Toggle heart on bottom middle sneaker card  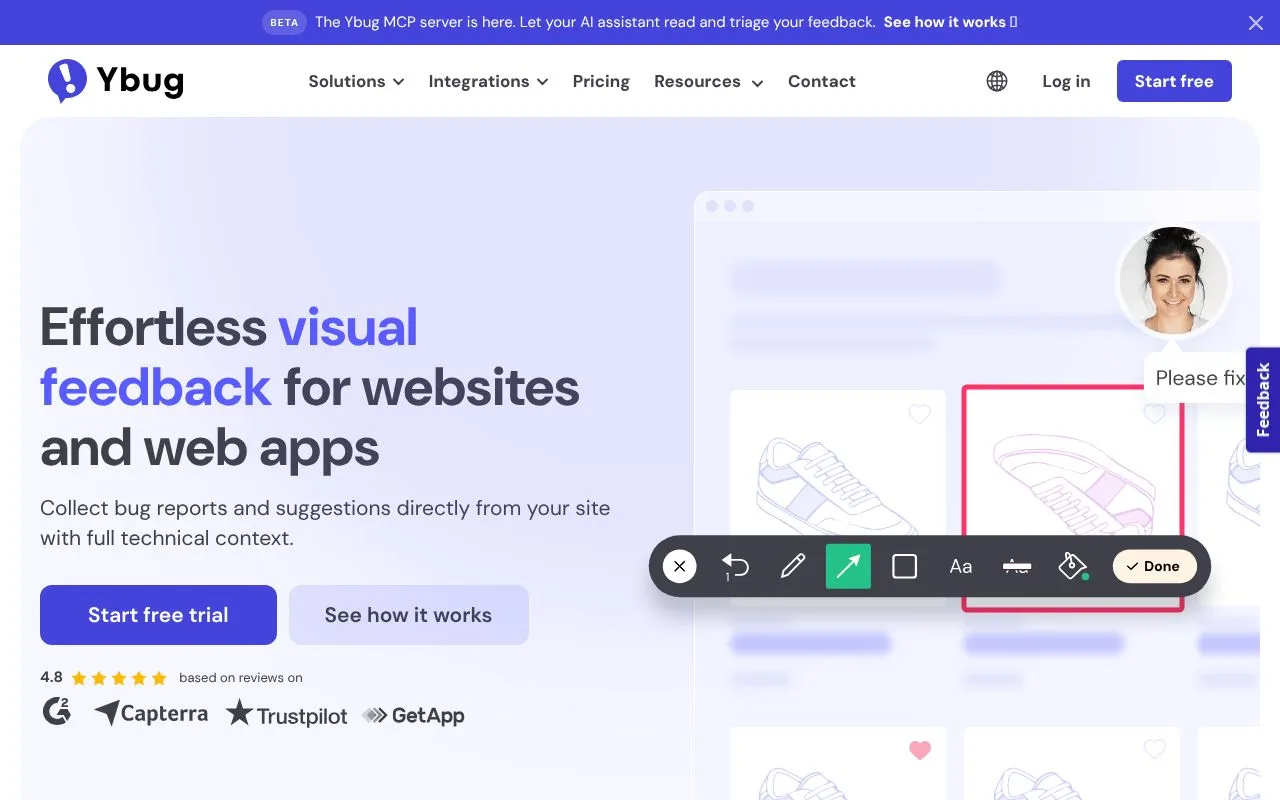1154,748
